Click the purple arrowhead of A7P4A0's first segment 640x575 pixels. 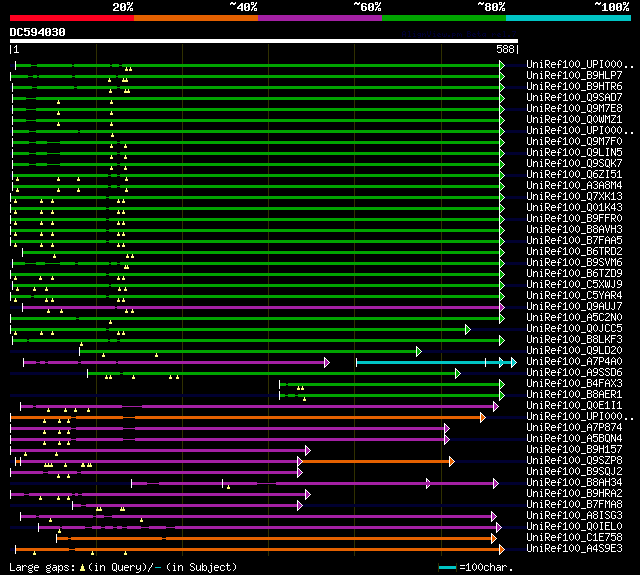pyautogui.click(x=327, y=362)
